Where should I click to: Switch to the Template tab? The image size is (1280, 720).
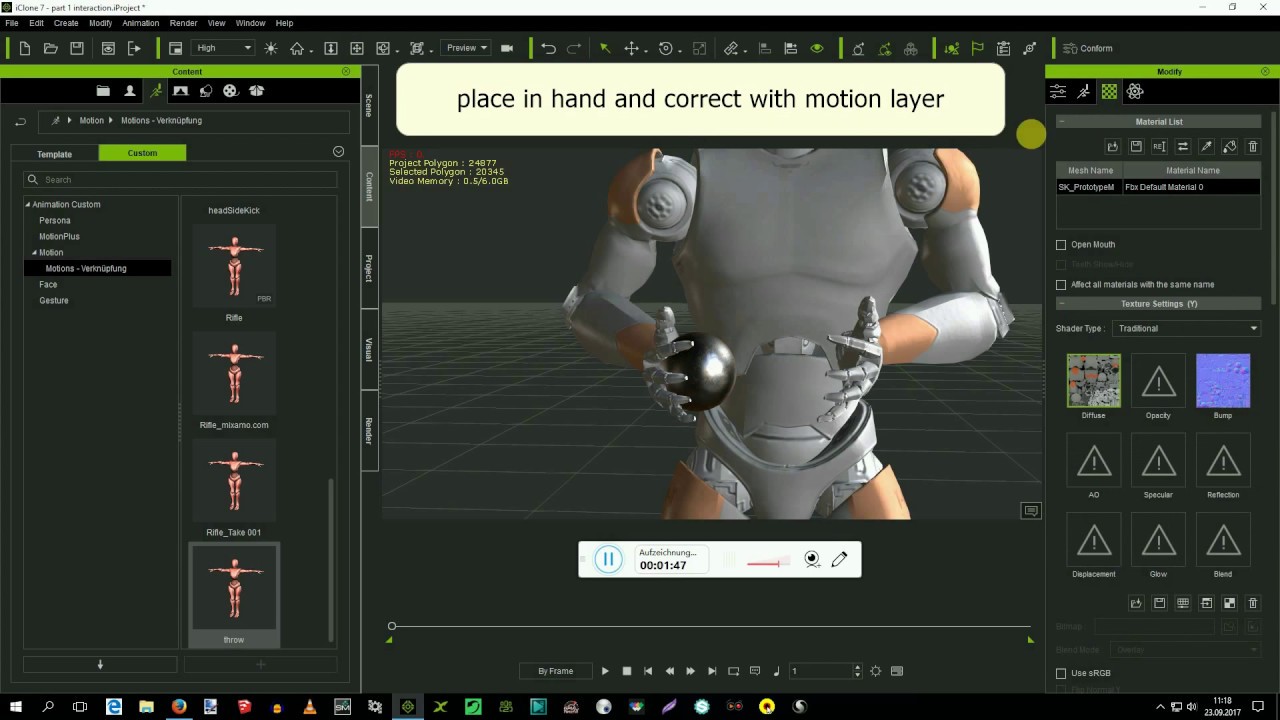click(x=55, y=153)
